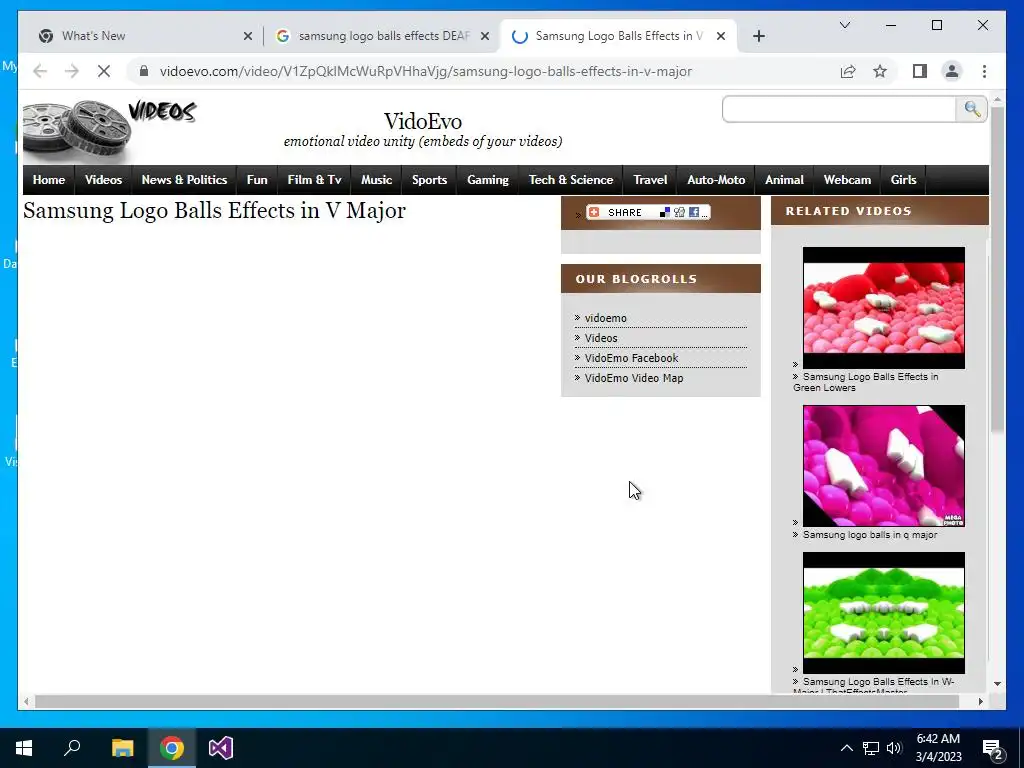This screenshot has width=1024, height=768.
Task: Open the Film & Tv category
Action: coord(314,180)
